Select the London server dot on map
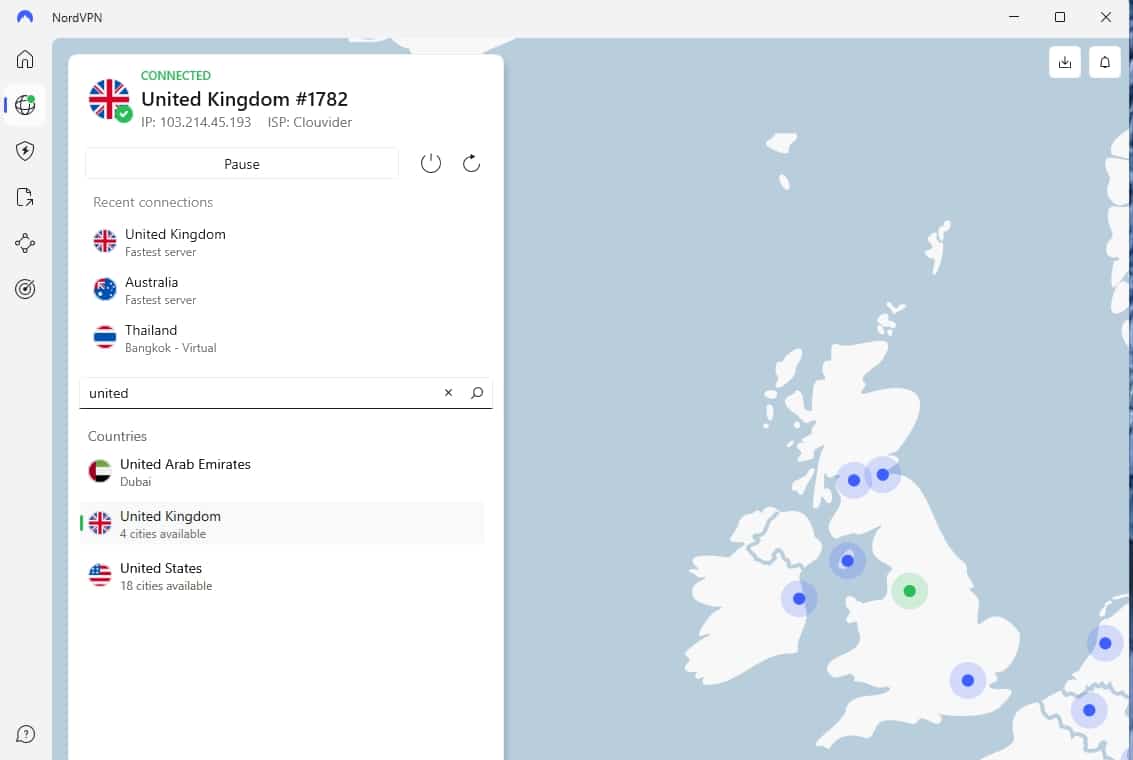Screen dimensions: 1133x760 click(968, 680)
